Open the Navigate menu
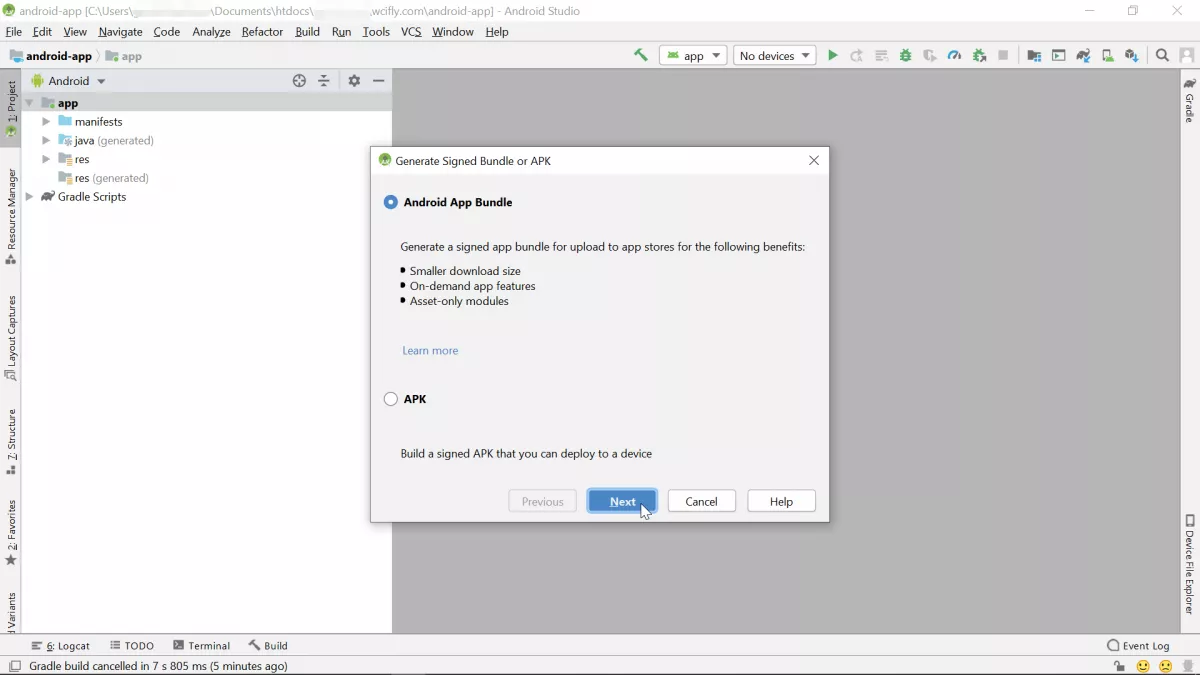1200x675 pixels. point(120,32)
